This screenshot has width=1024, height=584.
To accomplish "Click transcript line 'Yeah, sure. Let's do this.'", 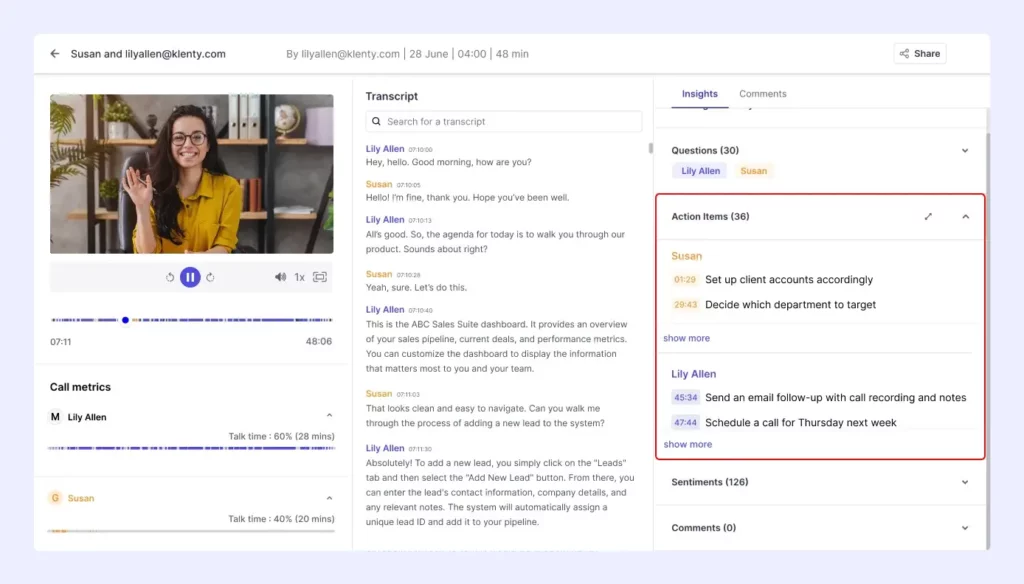I will click(x=416, y=287).
